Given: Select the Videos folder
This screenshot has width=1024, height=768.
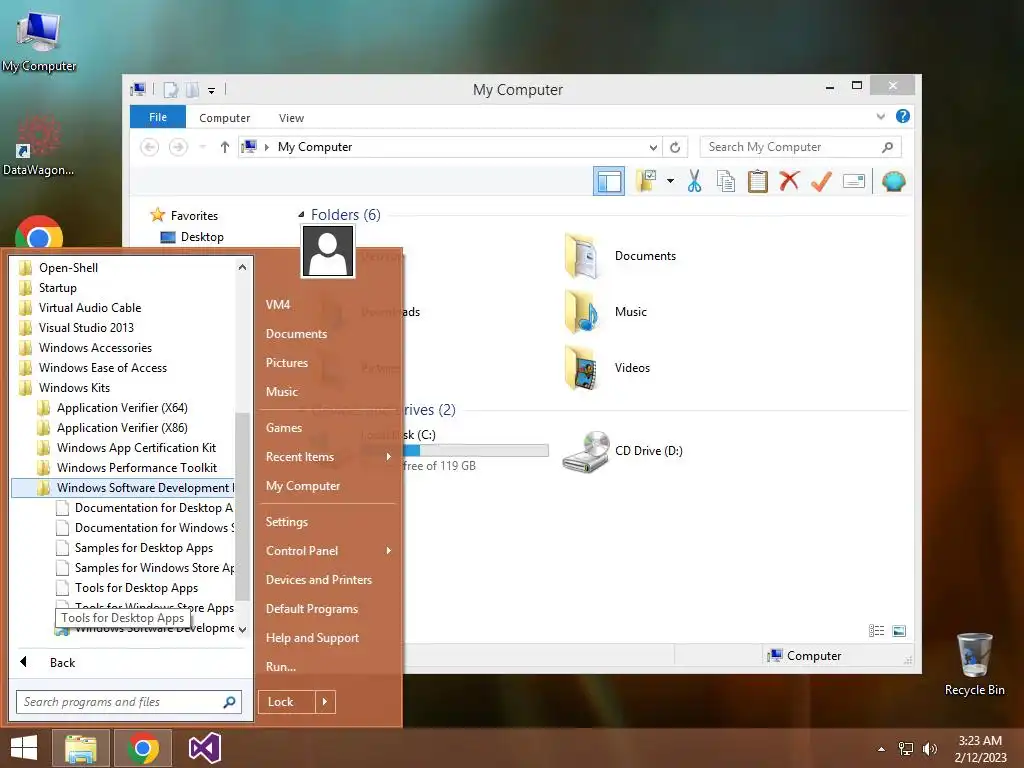Looking at the screenshot, I should [607, 368].
